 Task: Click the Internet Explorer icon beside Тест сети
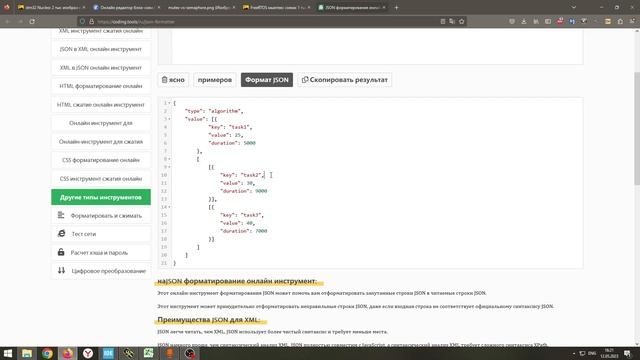point(61,233)
